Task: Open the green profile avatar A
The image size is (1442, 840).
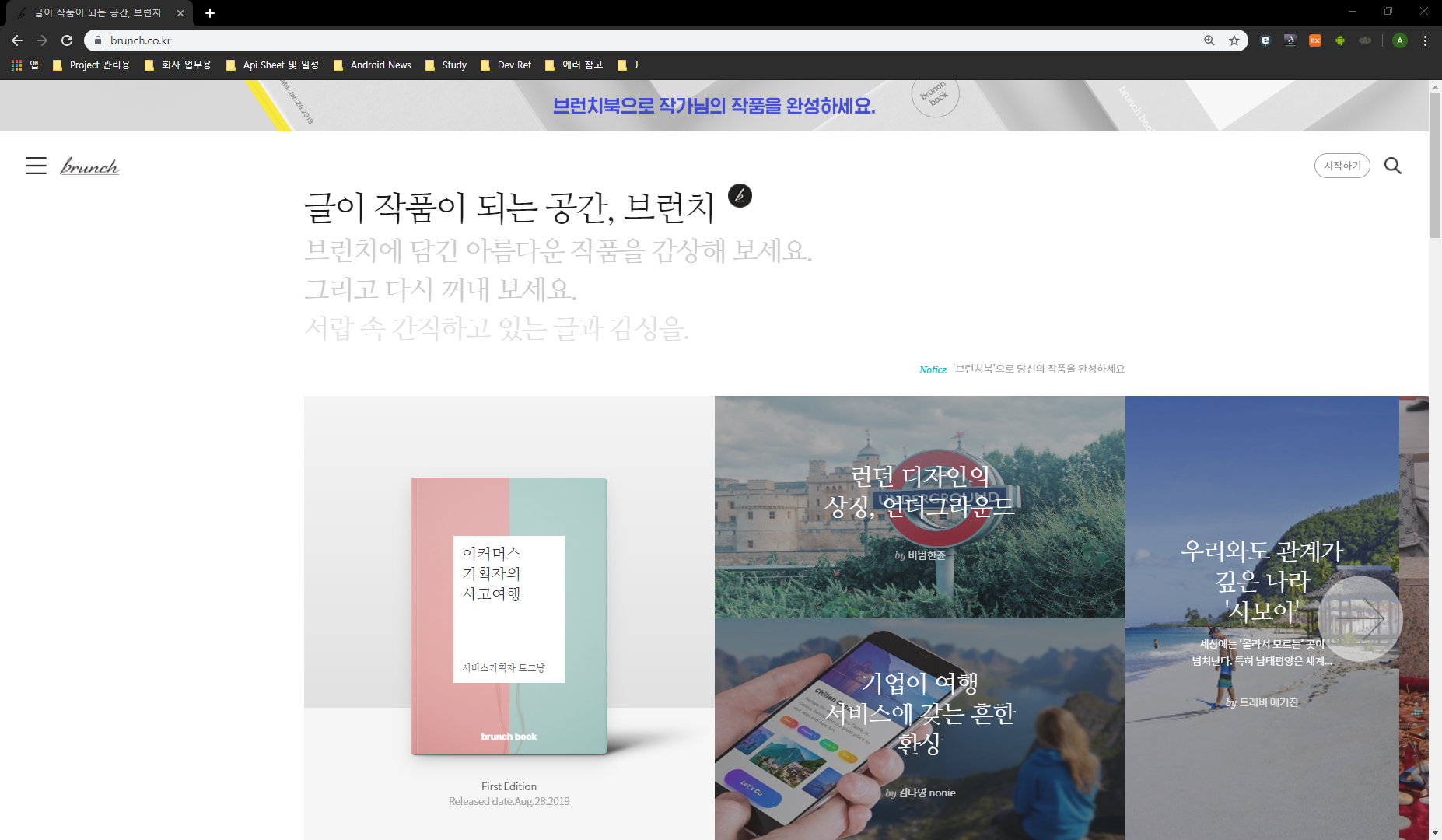Action: [1400, 40]
